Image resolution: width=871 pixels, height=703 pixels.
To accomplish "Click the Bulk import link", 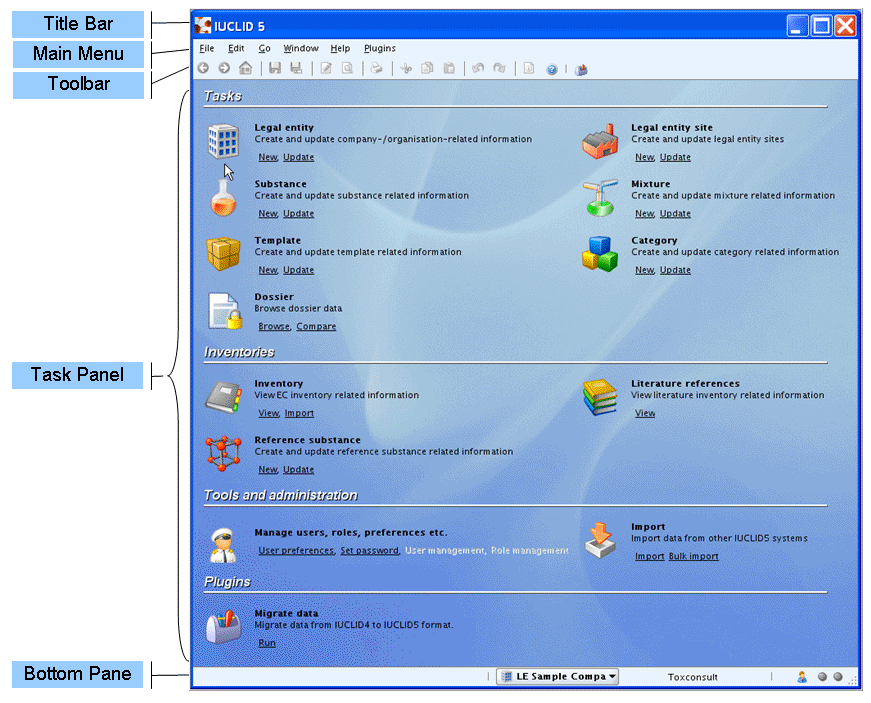I will pos(694,556).
